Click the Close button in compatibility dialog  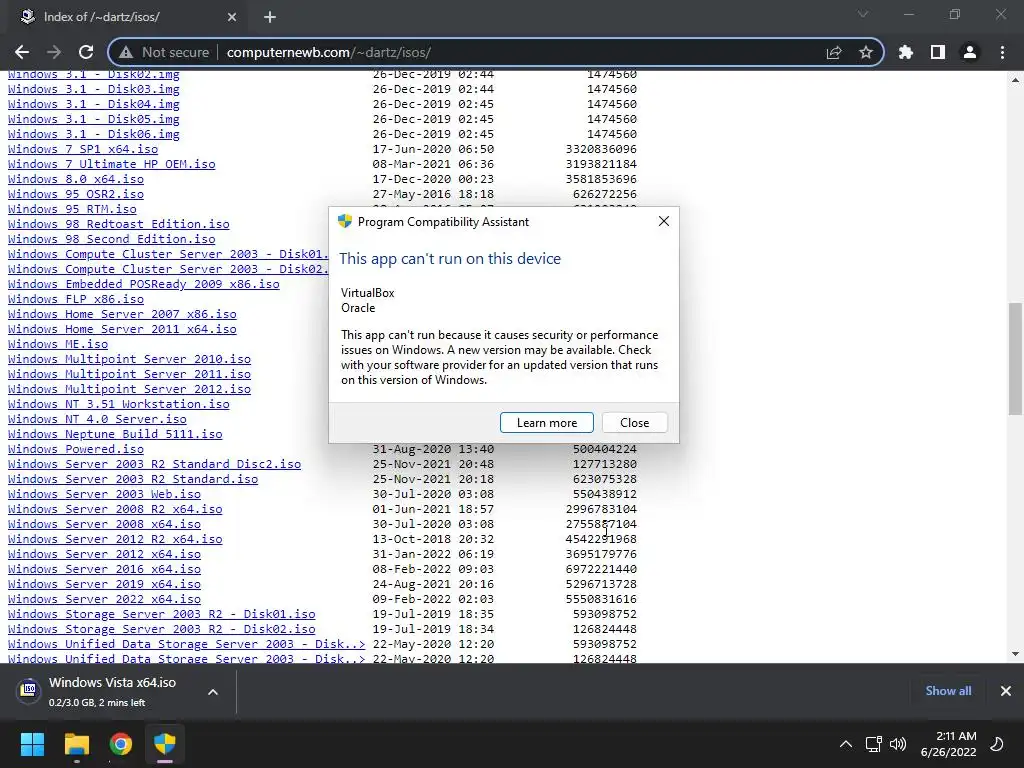pyautogui.click(x=634, y=423)
